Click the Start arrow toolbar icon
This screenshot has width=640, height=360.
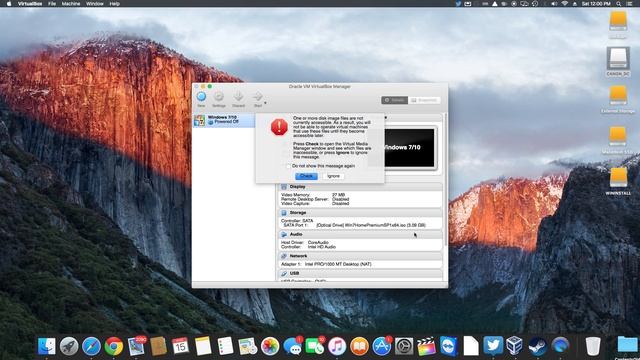pos(258,97)
